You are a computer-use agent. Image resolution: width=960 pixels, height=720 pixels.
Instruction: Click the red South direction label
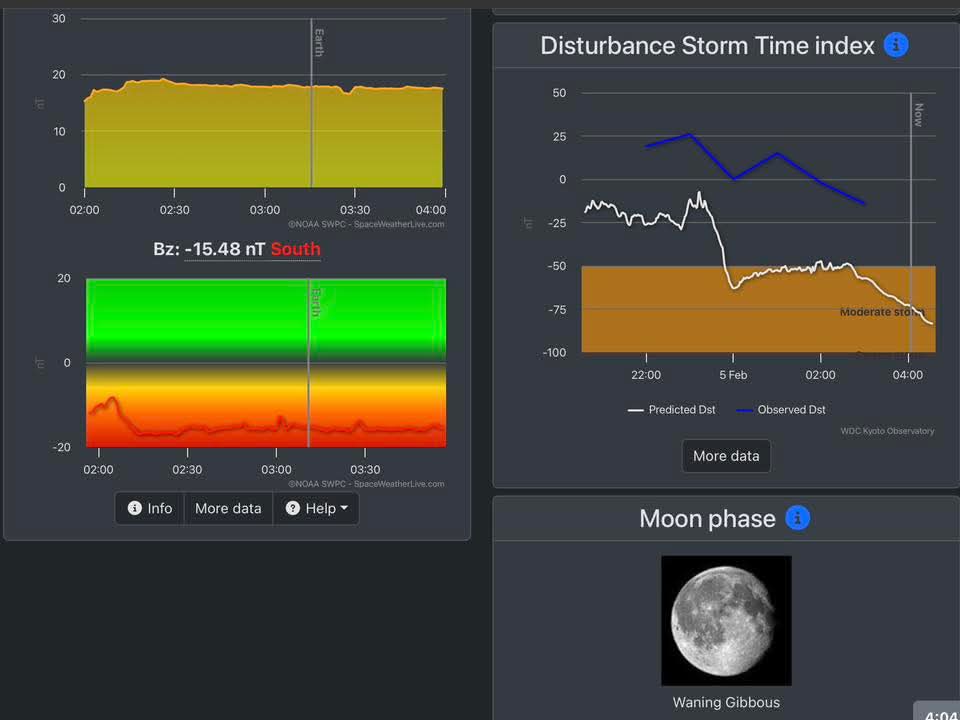295,249
